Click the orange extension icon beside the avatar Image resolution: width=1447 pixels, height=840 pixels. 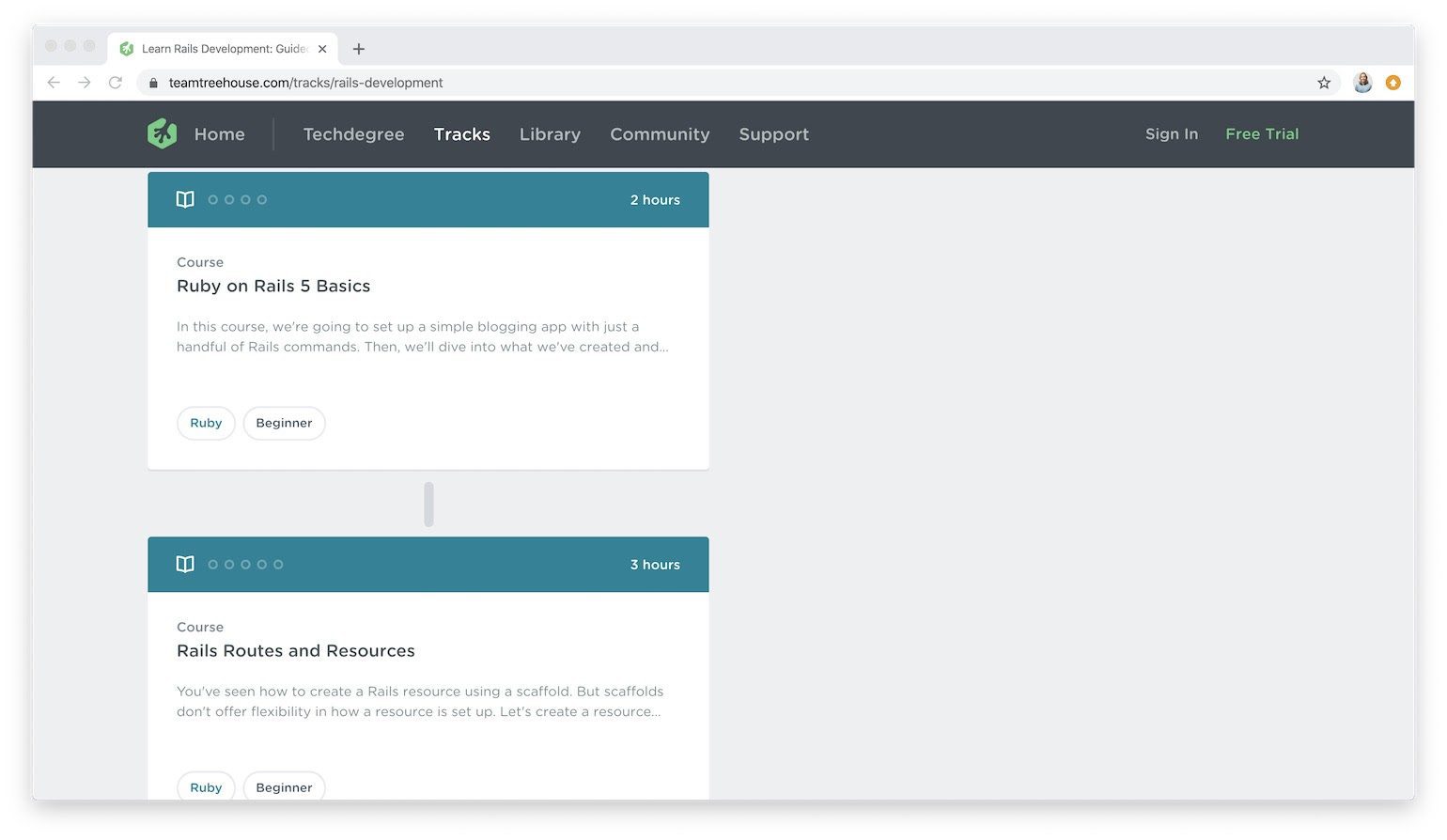(1393, 83)
